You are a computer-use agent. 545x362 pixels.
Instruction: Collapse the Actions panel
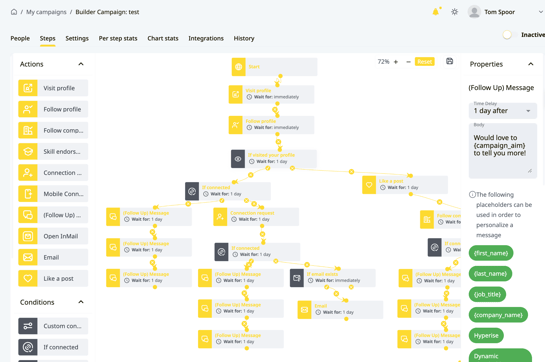coord(81,64)
